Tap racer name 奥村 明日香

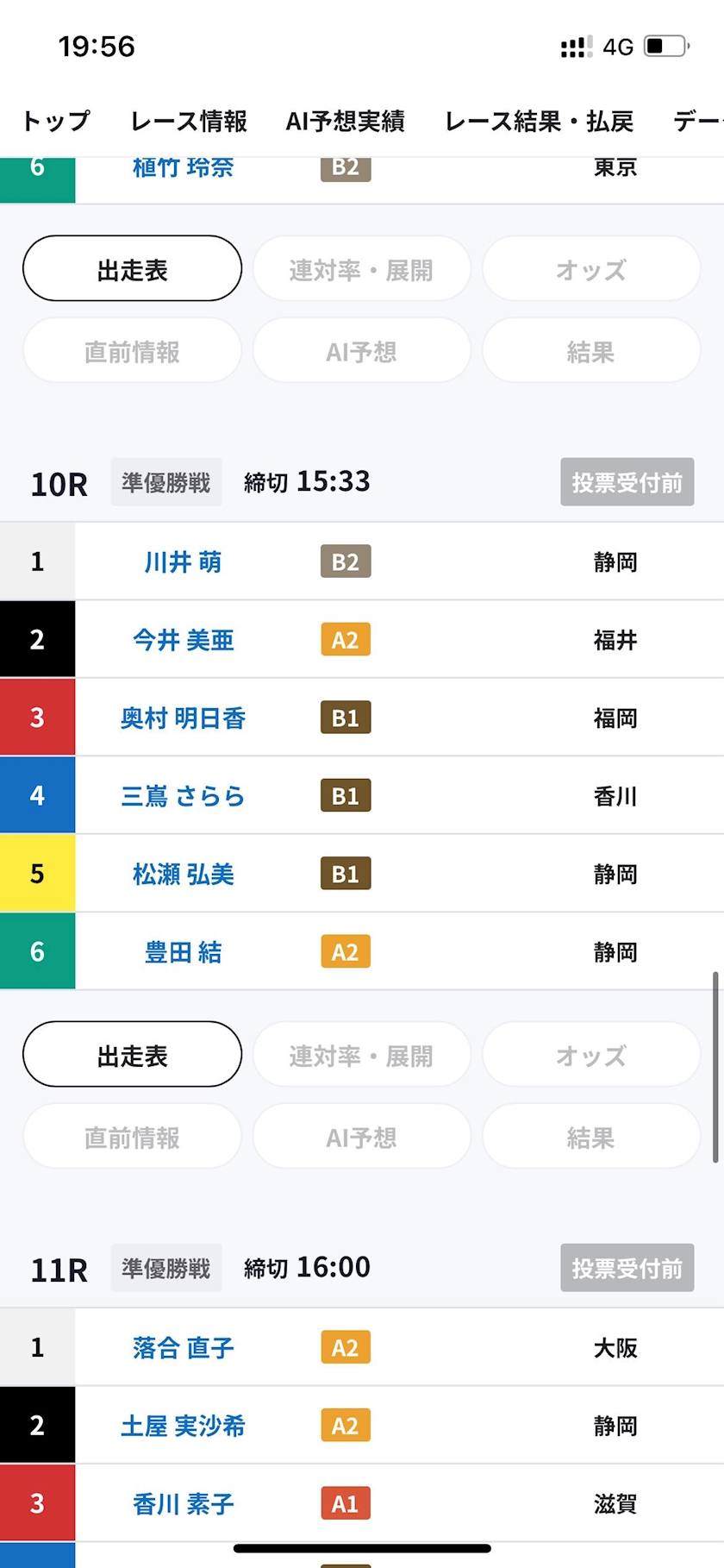[x=183, y=718]
